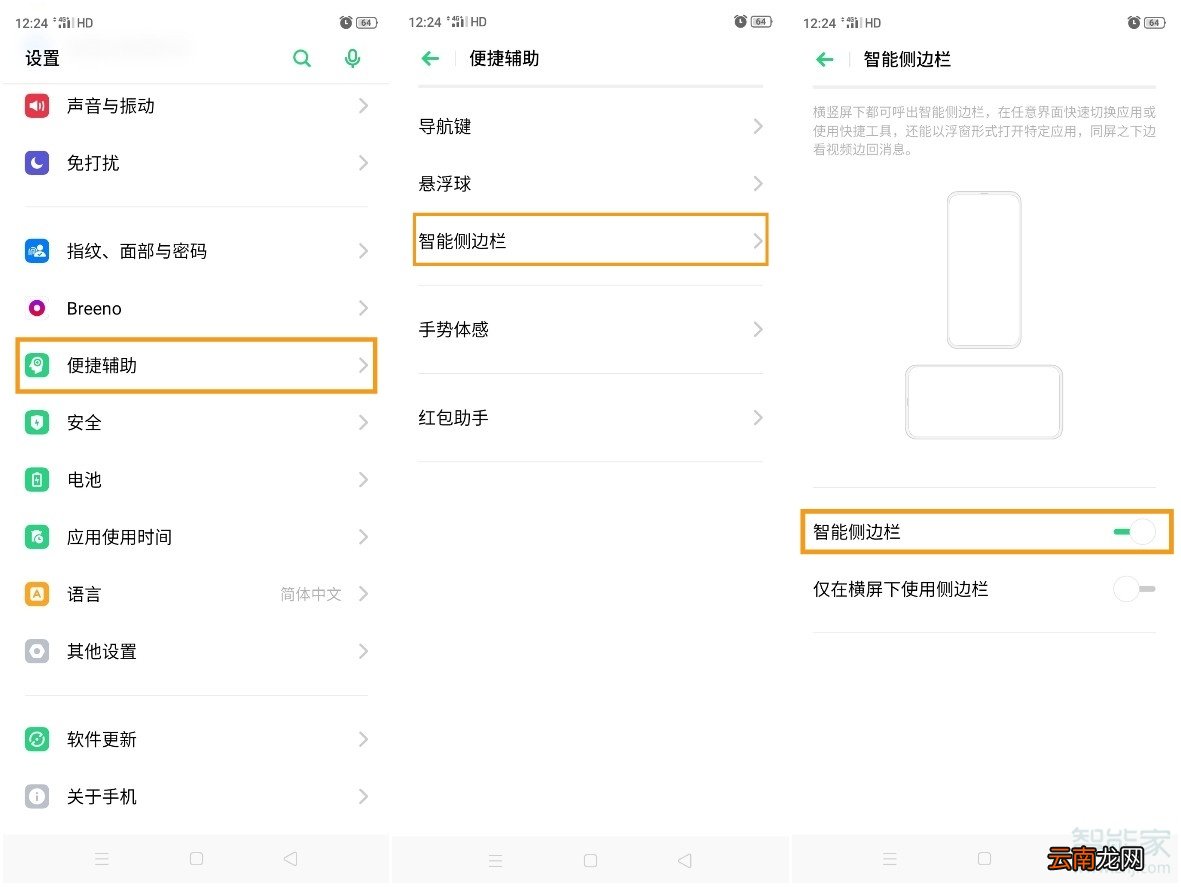The width and height of the screenshot is (1181, 887).
Task: Enable 仅在横屏下使用侧边栏 switch
Action: point(1134,589)
